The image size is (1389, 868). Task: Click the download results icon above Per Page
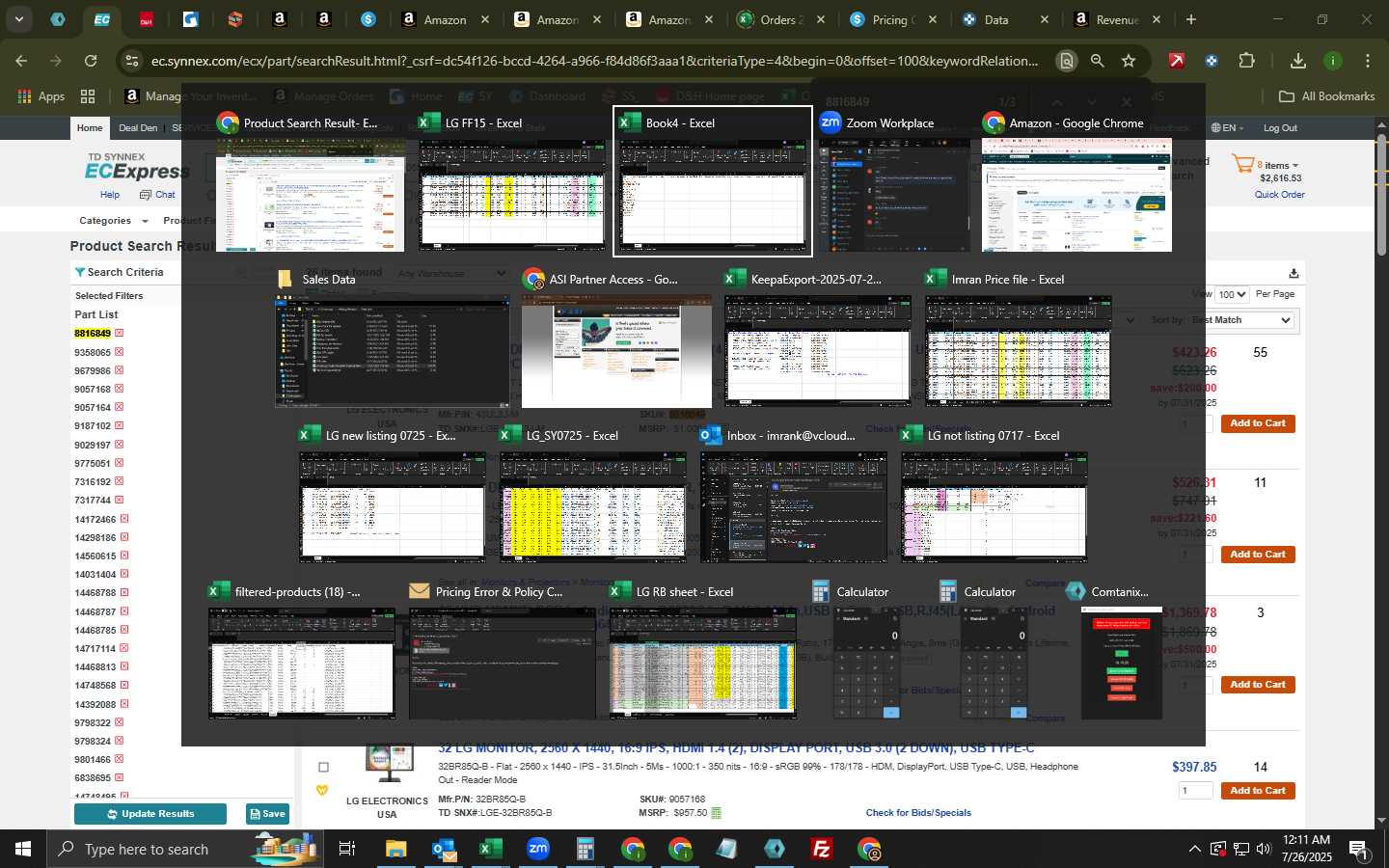pos(1294,273)
